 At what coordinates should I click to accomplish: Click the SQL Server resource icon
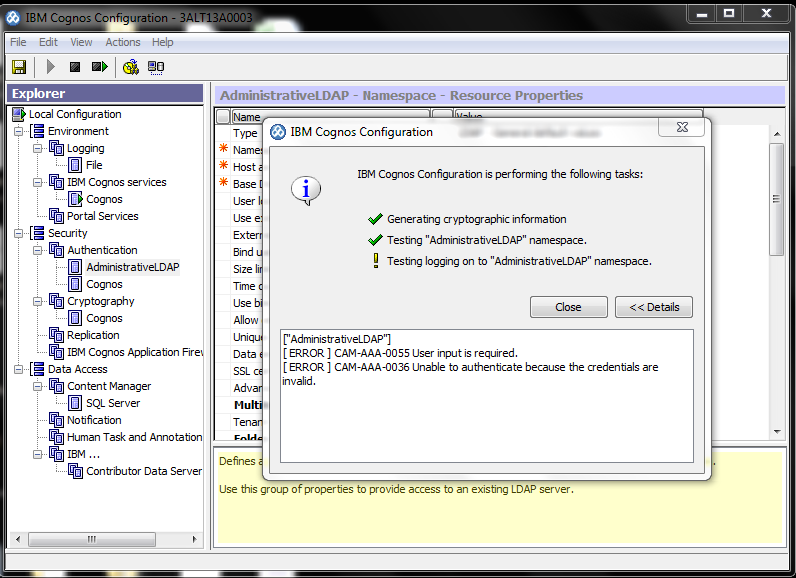(75, 403)
